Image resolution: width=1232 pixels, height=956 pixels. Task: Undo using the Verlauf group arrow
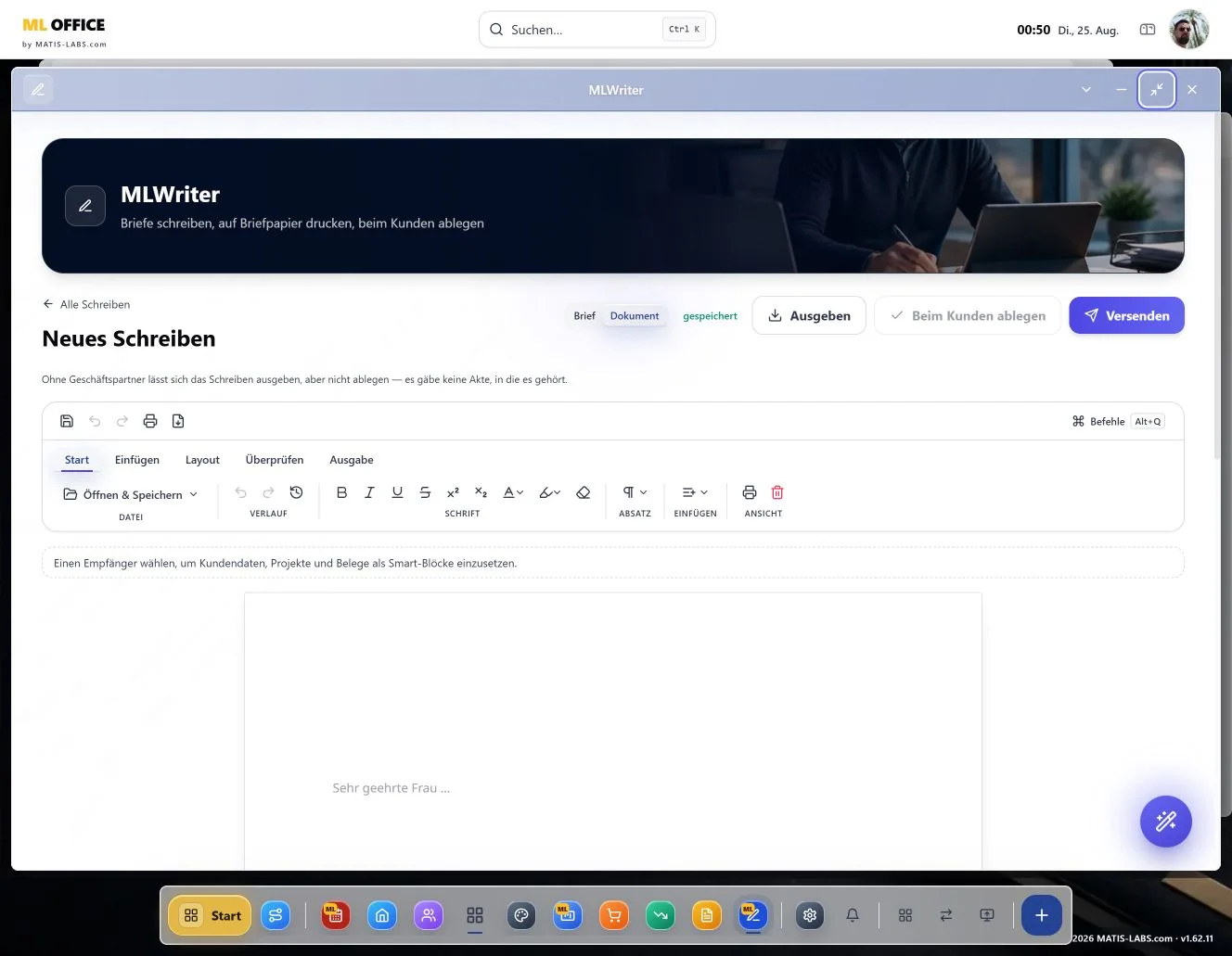[241, 492]
